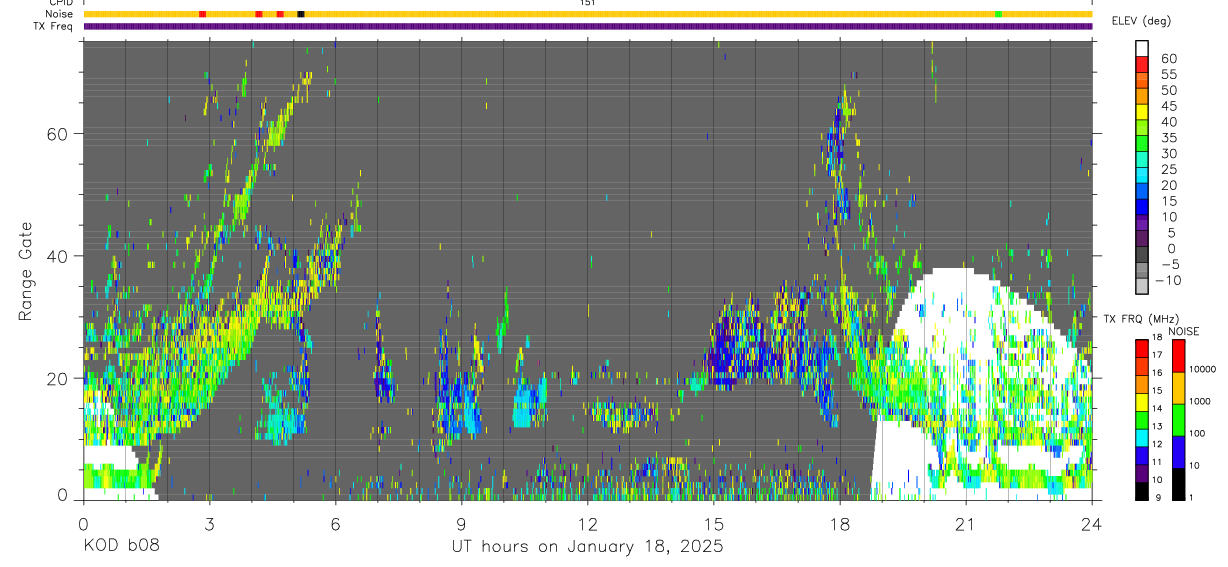Select the orange 1000–10000 NOISE colorbar segment
1228x567 pixels.
click(1179, 387)
